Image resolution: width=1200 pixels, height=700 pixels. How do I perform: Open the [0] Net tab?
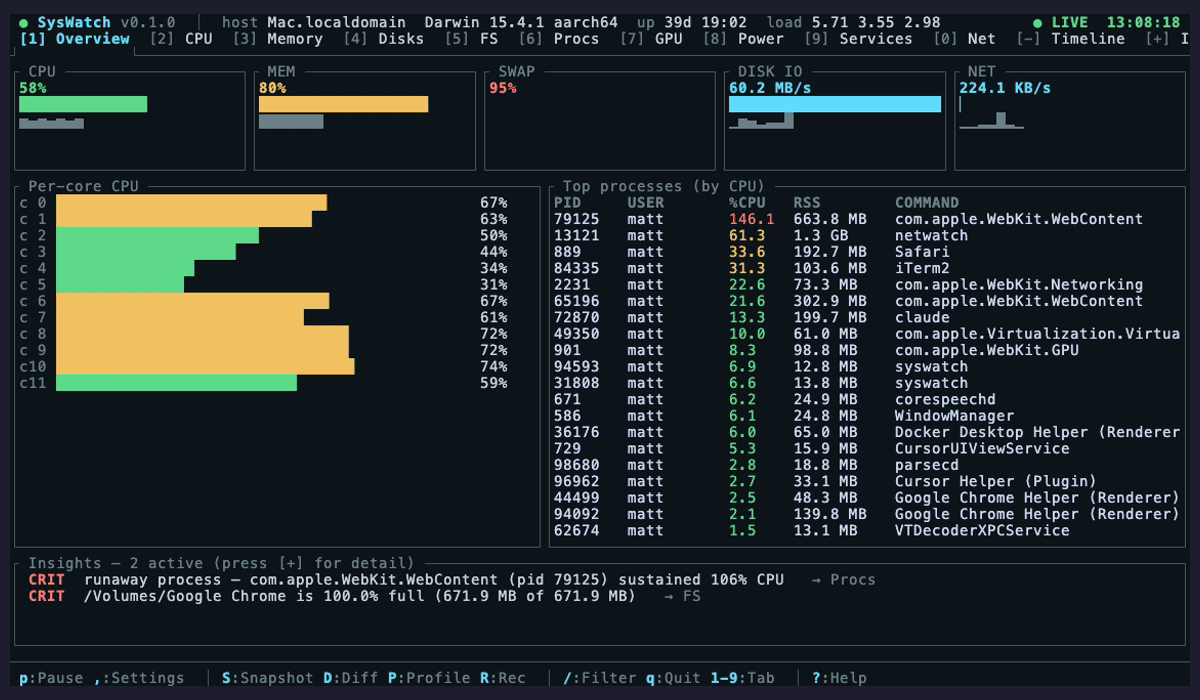pyautogui.click(x=964, y=39)
